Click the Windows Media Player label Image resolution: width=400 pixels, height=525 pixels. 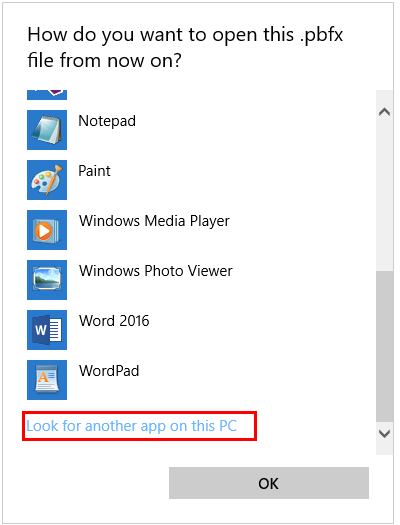pos(154,221)
